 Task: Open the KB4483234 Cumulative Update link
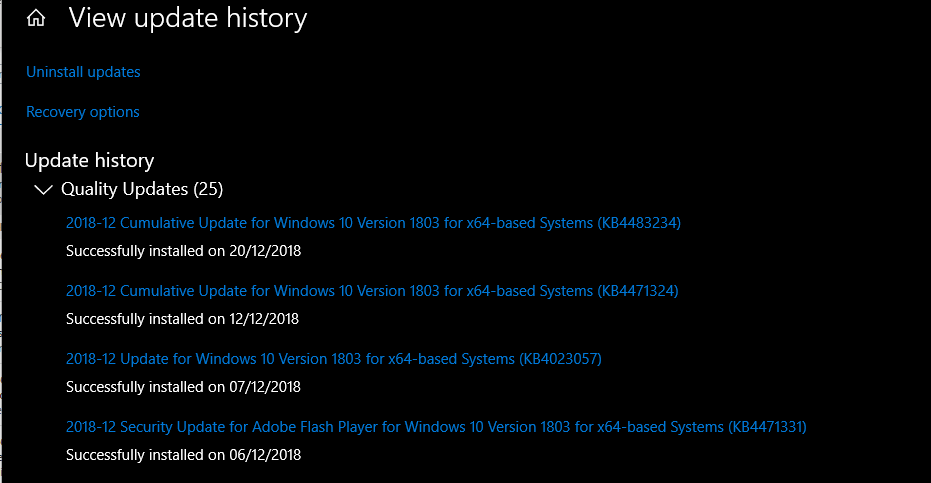(x=373, y=223)
